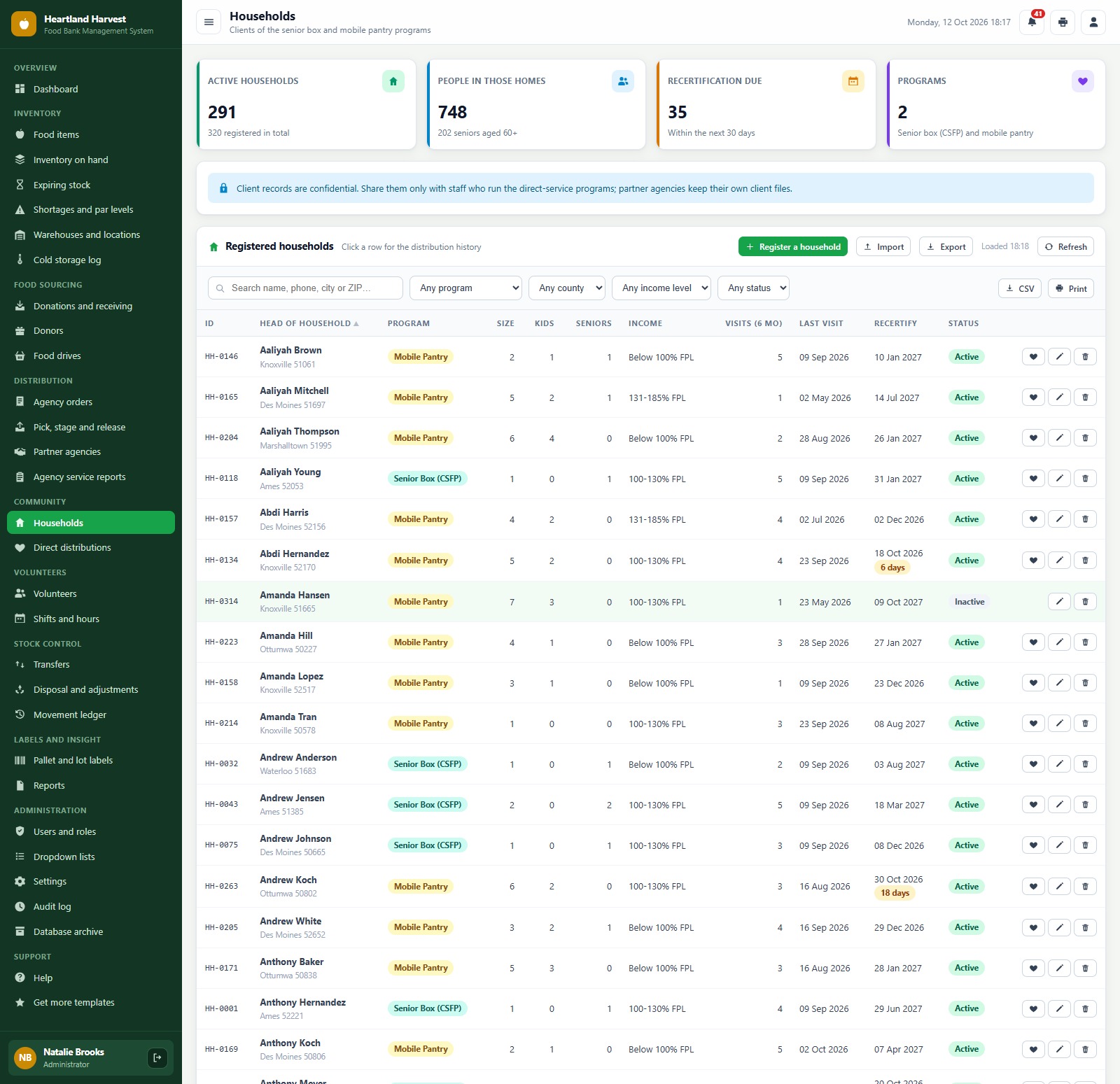Screen dimensions: 1120x1084
Task: Open the Any status dropdown filter
Action: click(x=753, y=288)
